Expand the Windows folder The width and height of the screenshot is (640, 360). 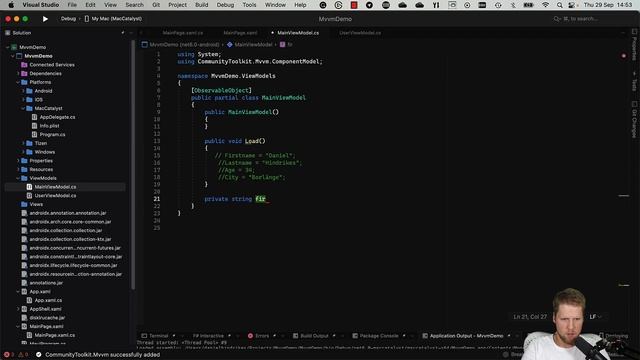[x=23, y=152]
